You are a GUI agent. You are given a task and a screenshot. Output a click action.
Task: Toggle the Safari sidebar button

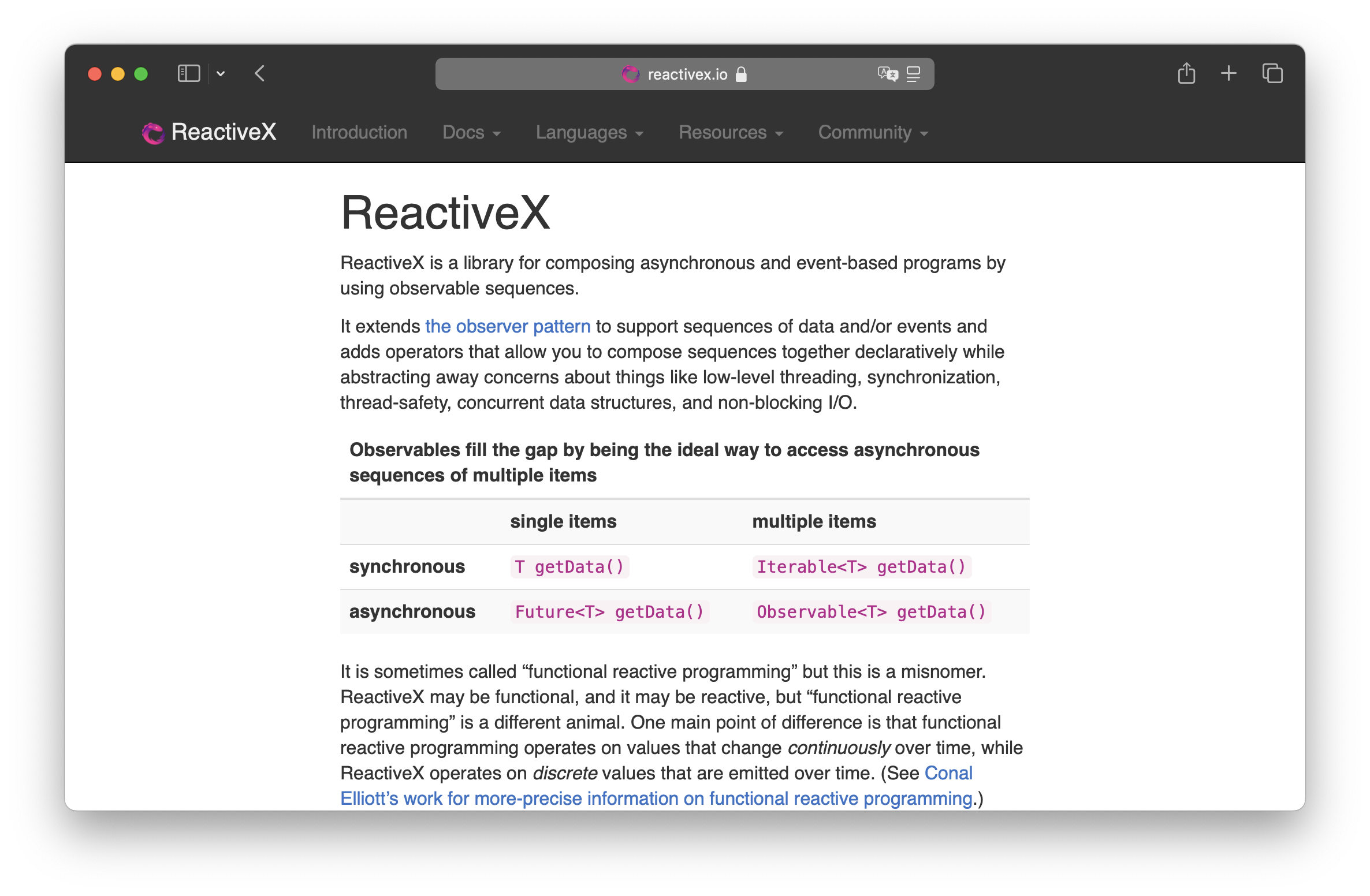(188, 74)
